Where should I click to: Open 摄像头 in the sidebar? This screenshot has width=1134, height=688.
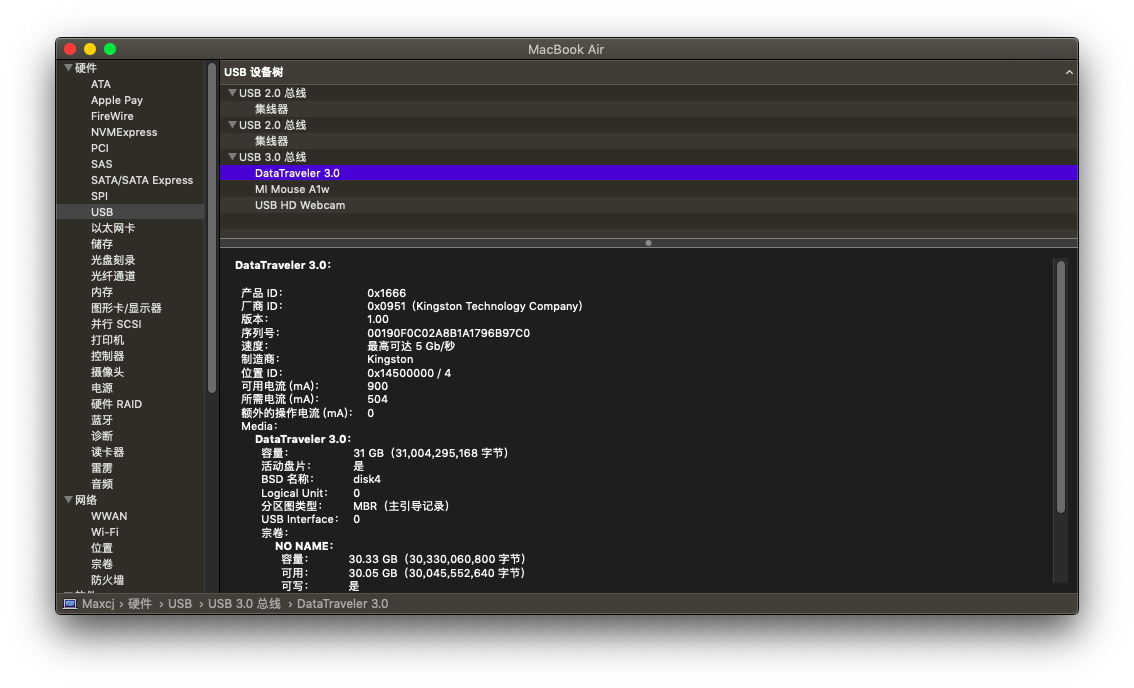pos(107,372)
